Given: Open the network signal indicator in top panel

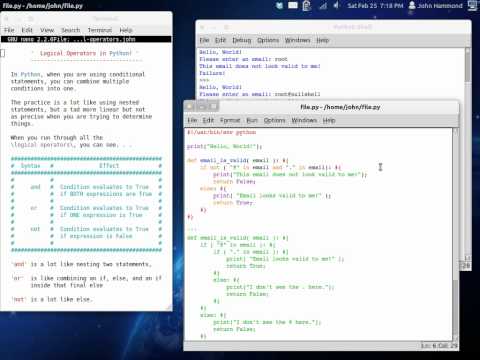Looking at the screenshot, I should point(323,6).
